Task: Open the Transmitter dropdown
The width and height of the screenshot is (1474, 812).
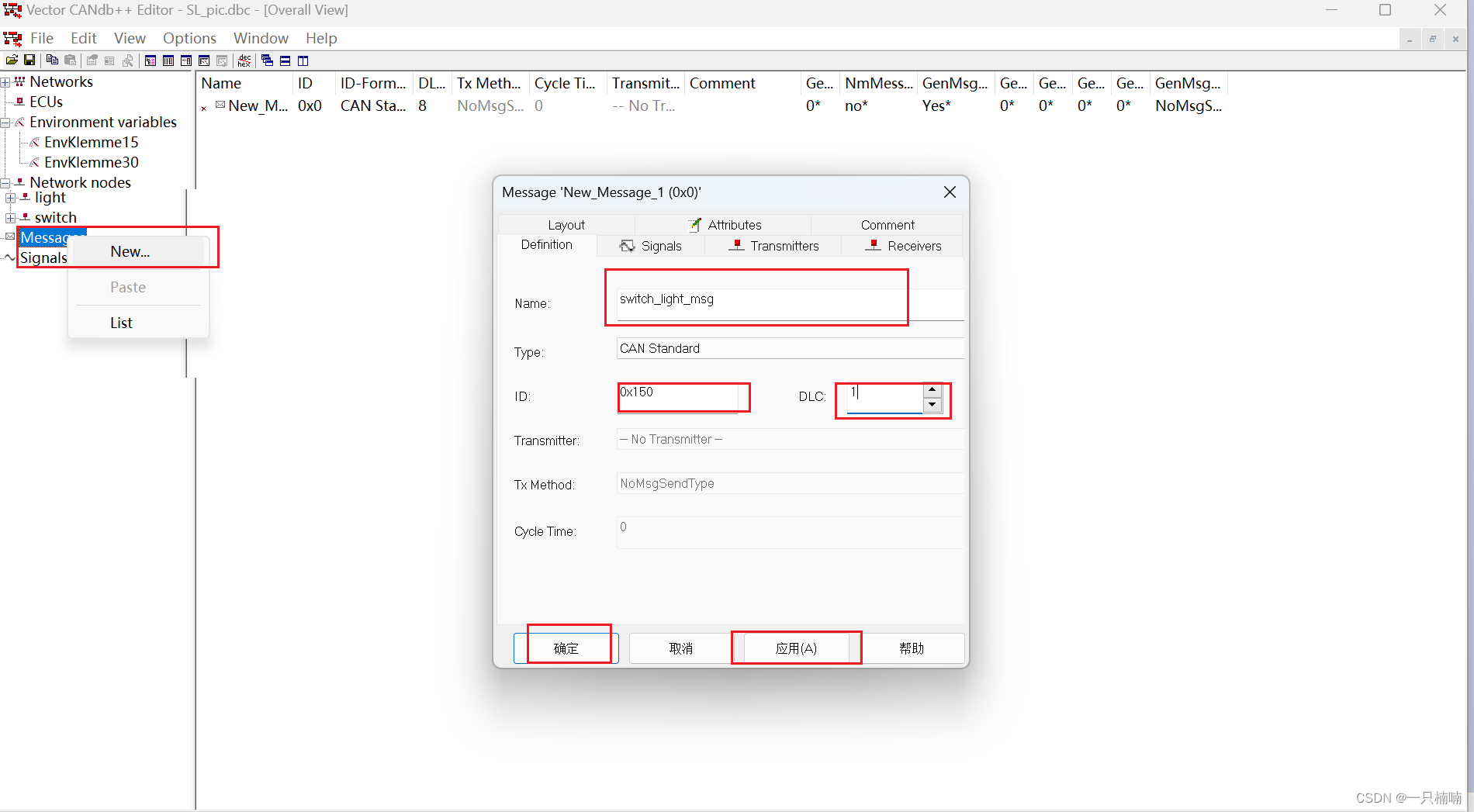Action: (x=790, y=439)
